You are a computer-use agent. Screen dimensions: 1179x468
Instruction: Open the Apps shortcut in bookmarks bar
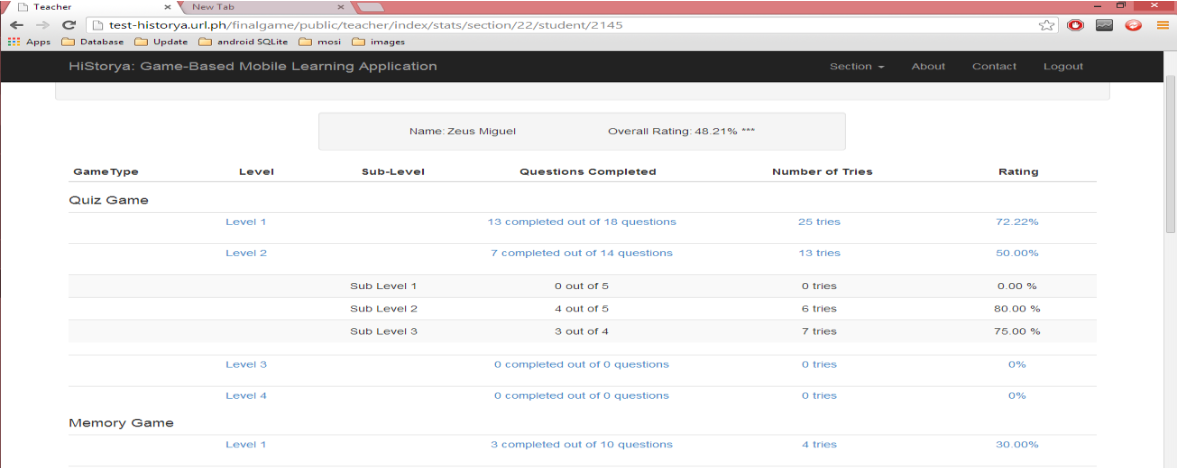point(29,42)
